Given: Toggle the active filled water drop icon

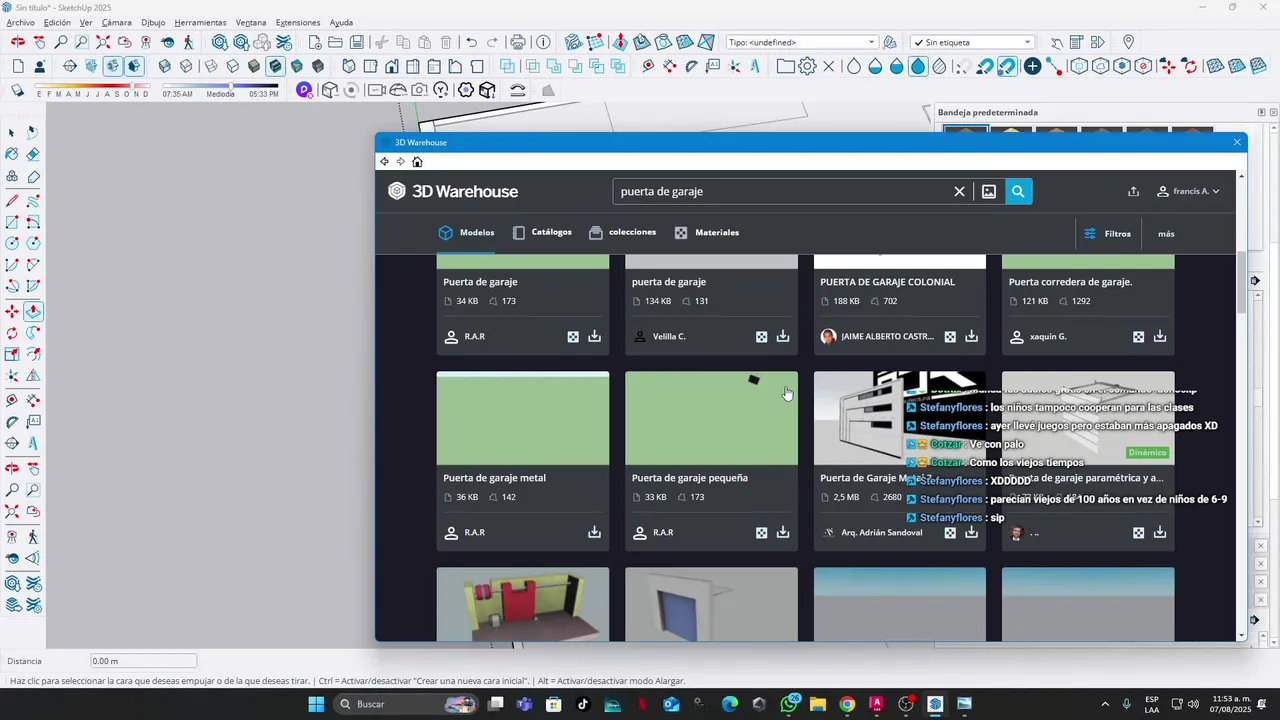Looking at the screenshot, I should pyautogui.click(x=918, y=66).
